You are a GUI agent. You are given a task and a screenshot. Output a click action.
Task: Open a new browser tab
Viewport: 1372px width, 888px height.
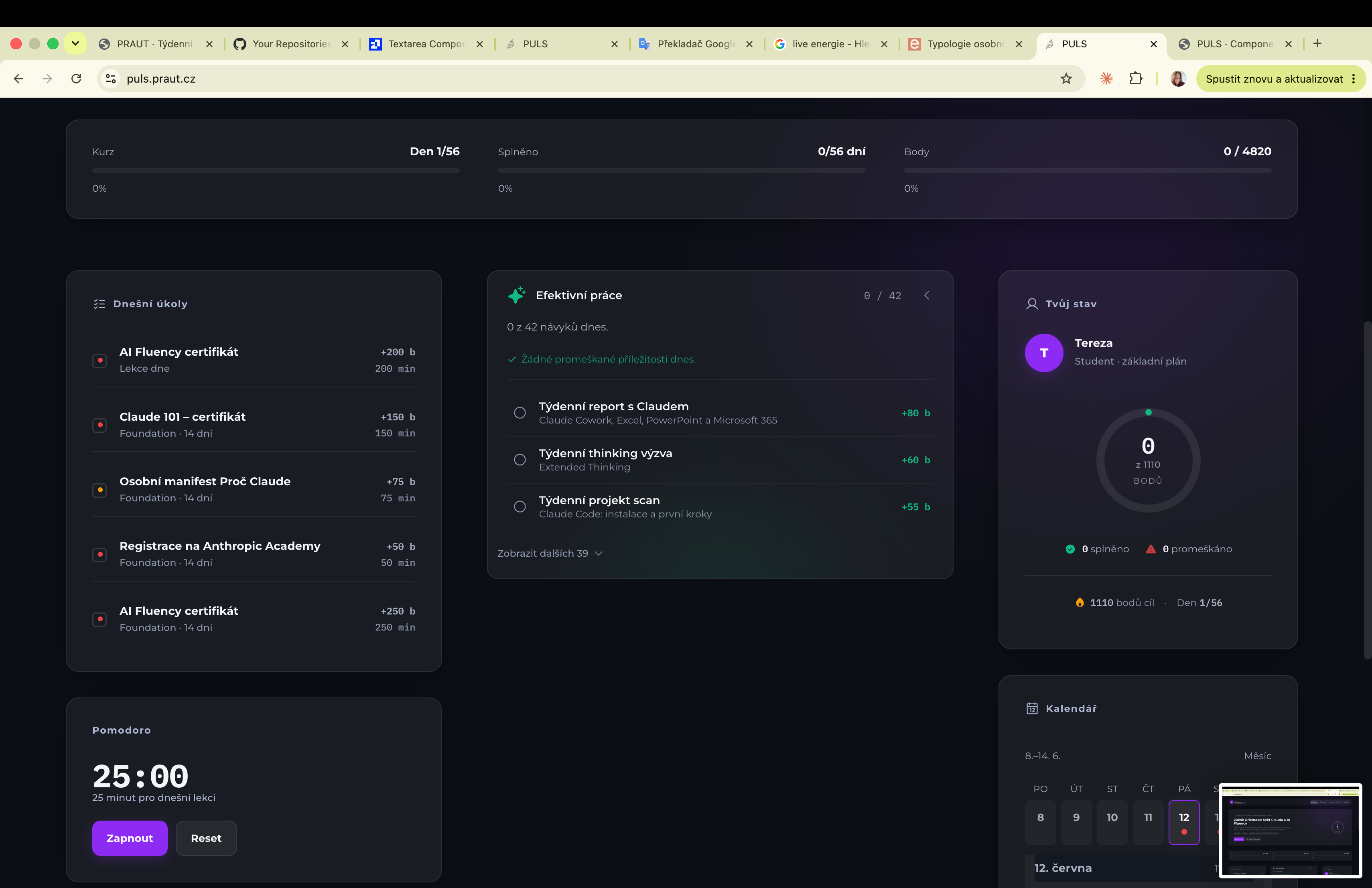(x=1317, y=44)
